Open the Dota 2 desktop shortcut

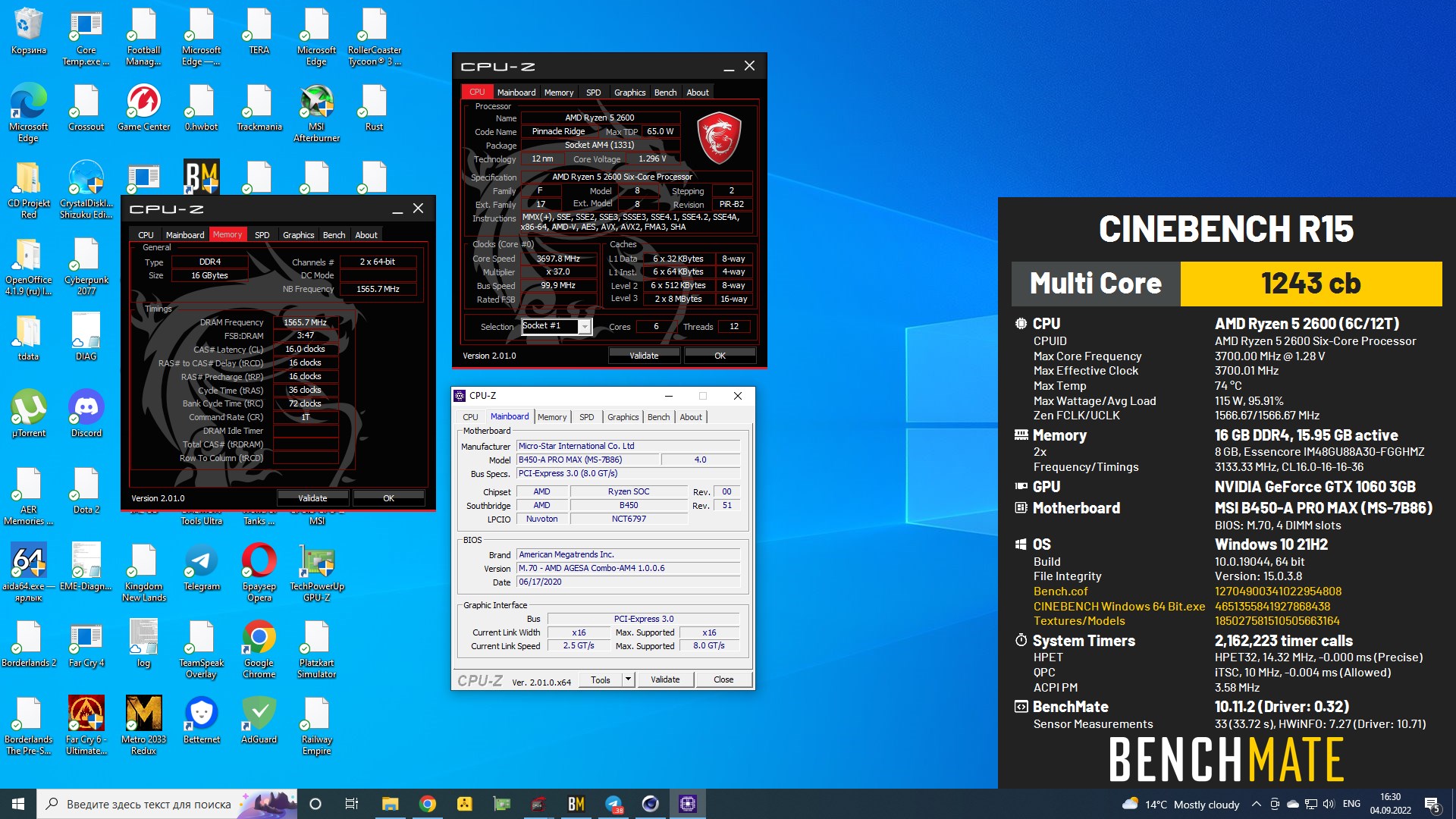click(x=86, y=491)
